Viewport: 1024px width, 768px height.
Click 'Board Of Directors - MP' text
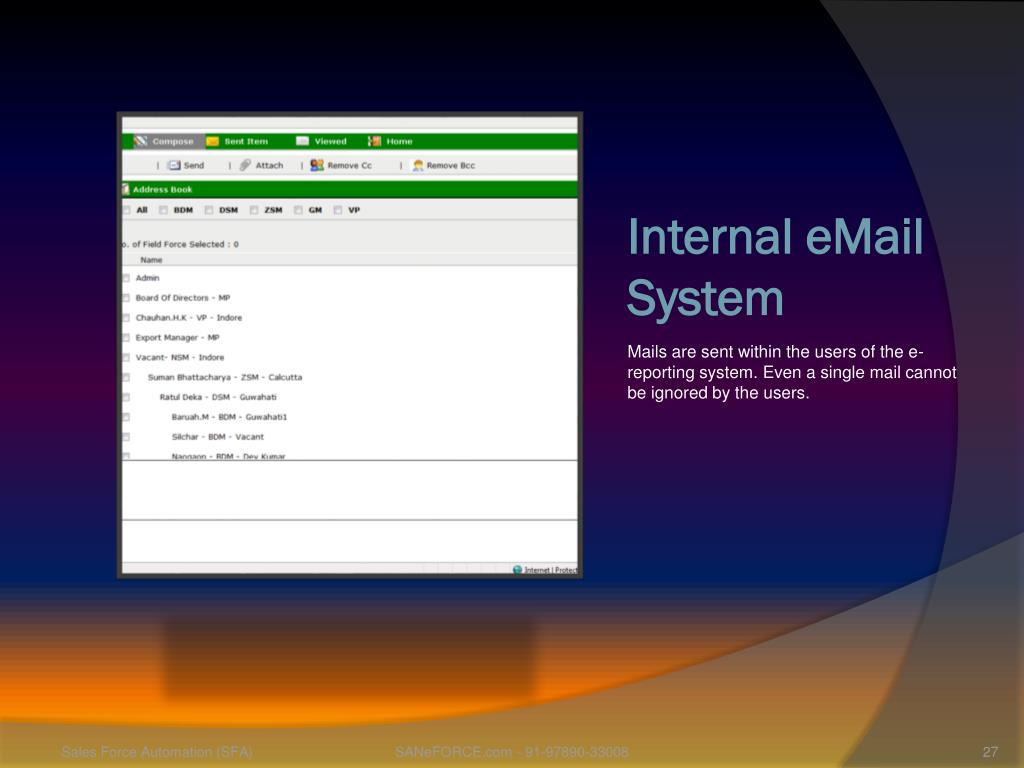(x=183, y=298)
